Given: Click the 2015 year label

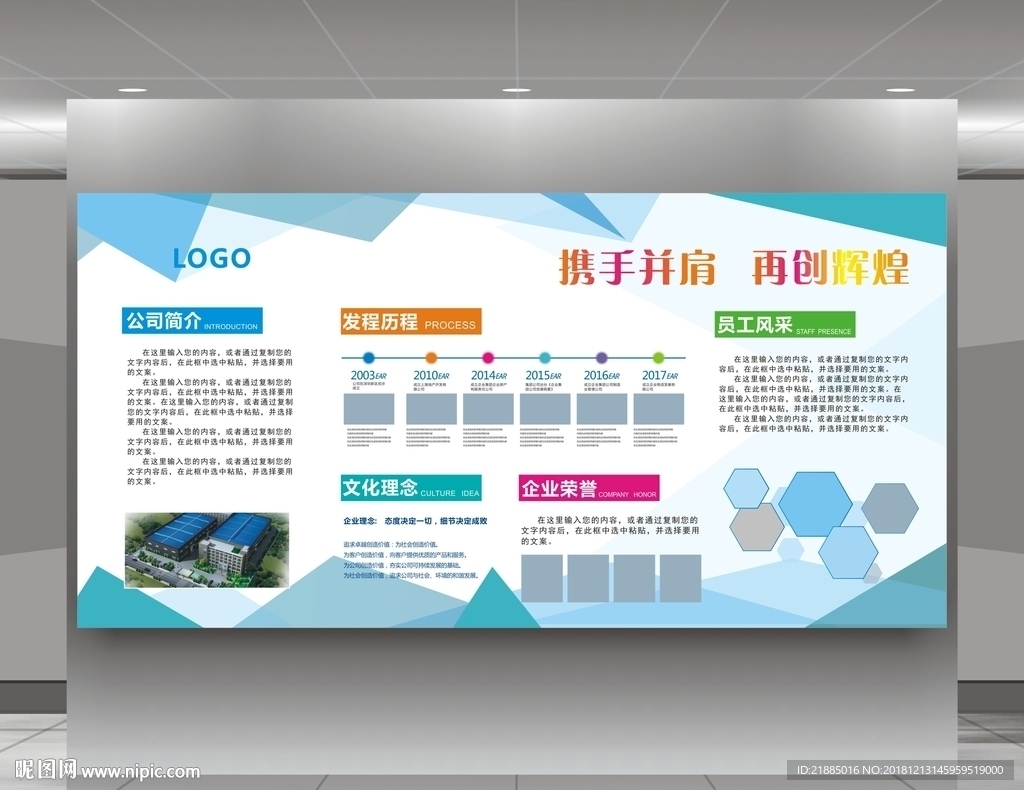Looking at the screenshot, I should click(543, 375).
